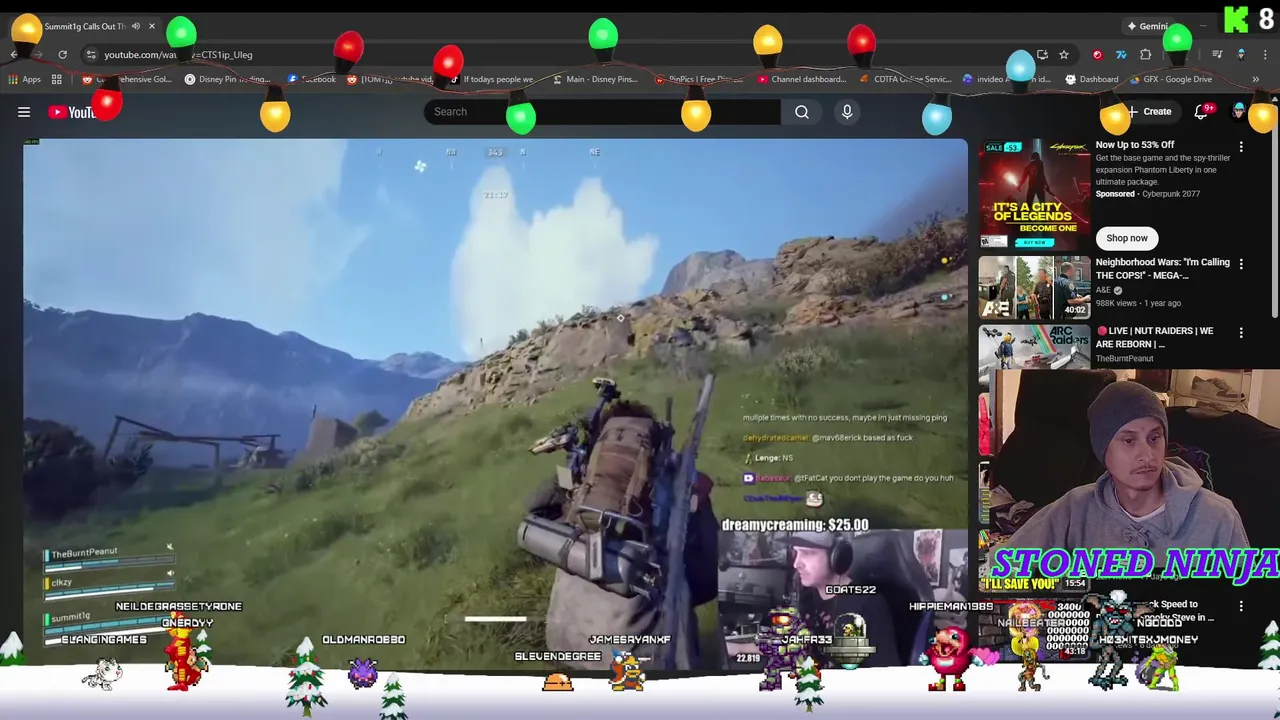Open 'Now Up to 53% Off' ad title
Image resolution: width=1280 pixels, height=720 pixels.
[1134, 145]
